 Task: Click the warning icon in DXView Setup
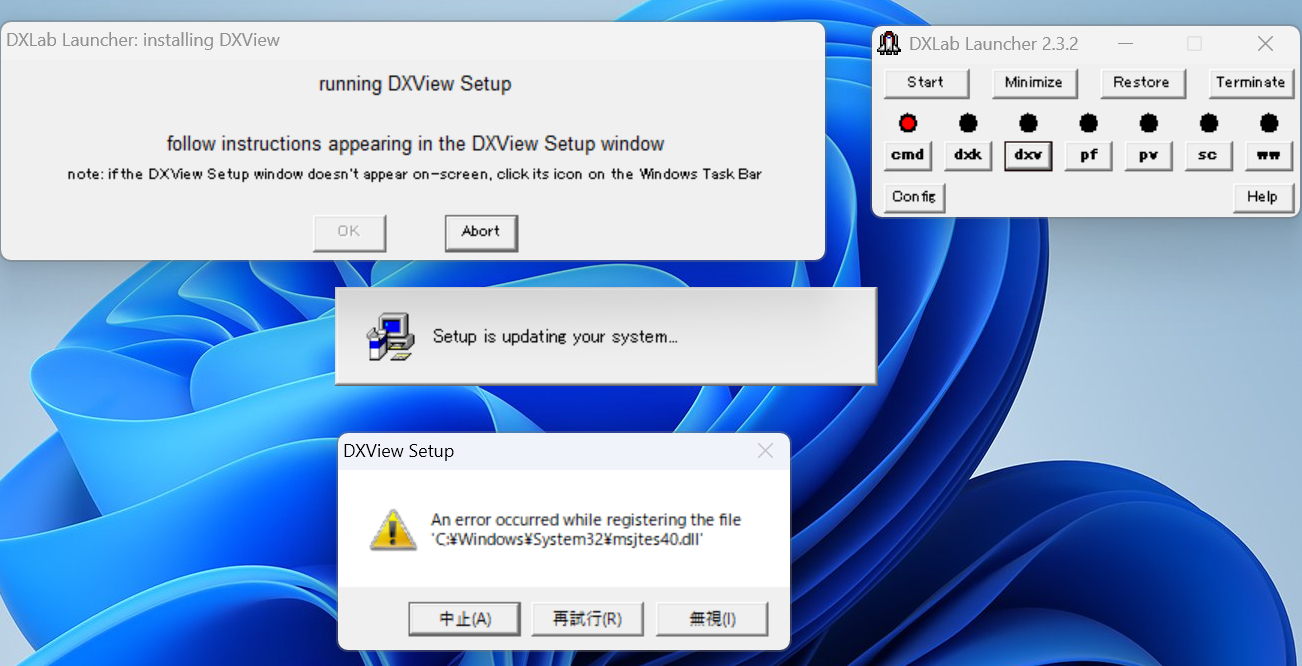click(393, 530)
